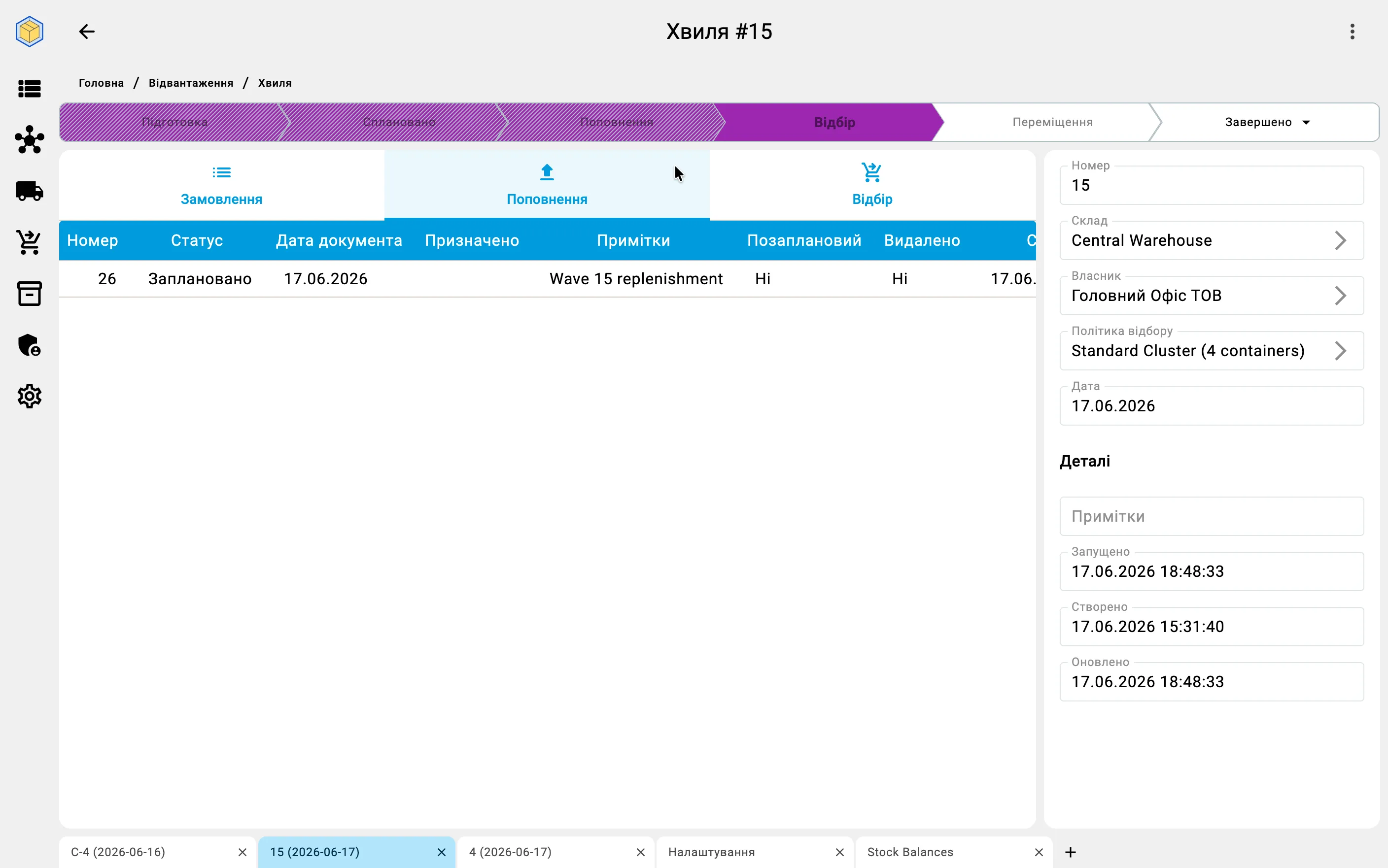Open the list view sidebar icon

[x=29, y=88]
